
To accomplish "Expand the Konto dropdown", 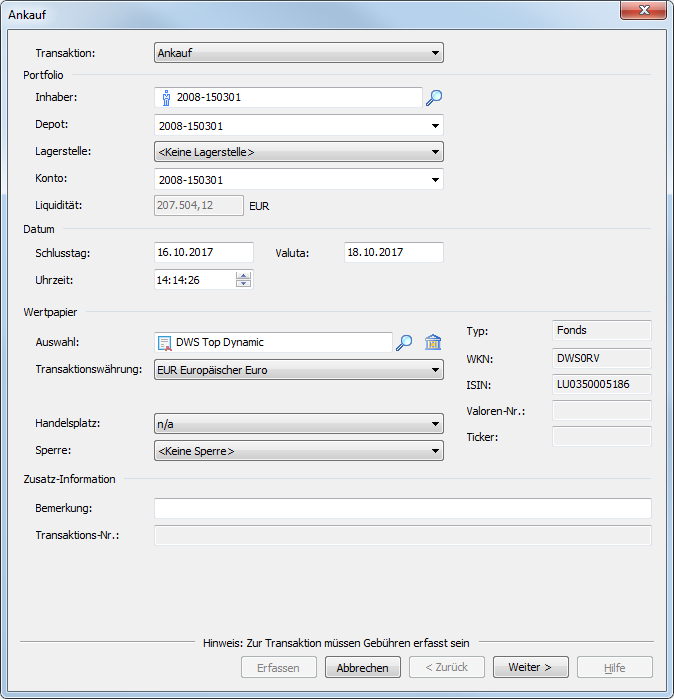I will pos(435,180).
